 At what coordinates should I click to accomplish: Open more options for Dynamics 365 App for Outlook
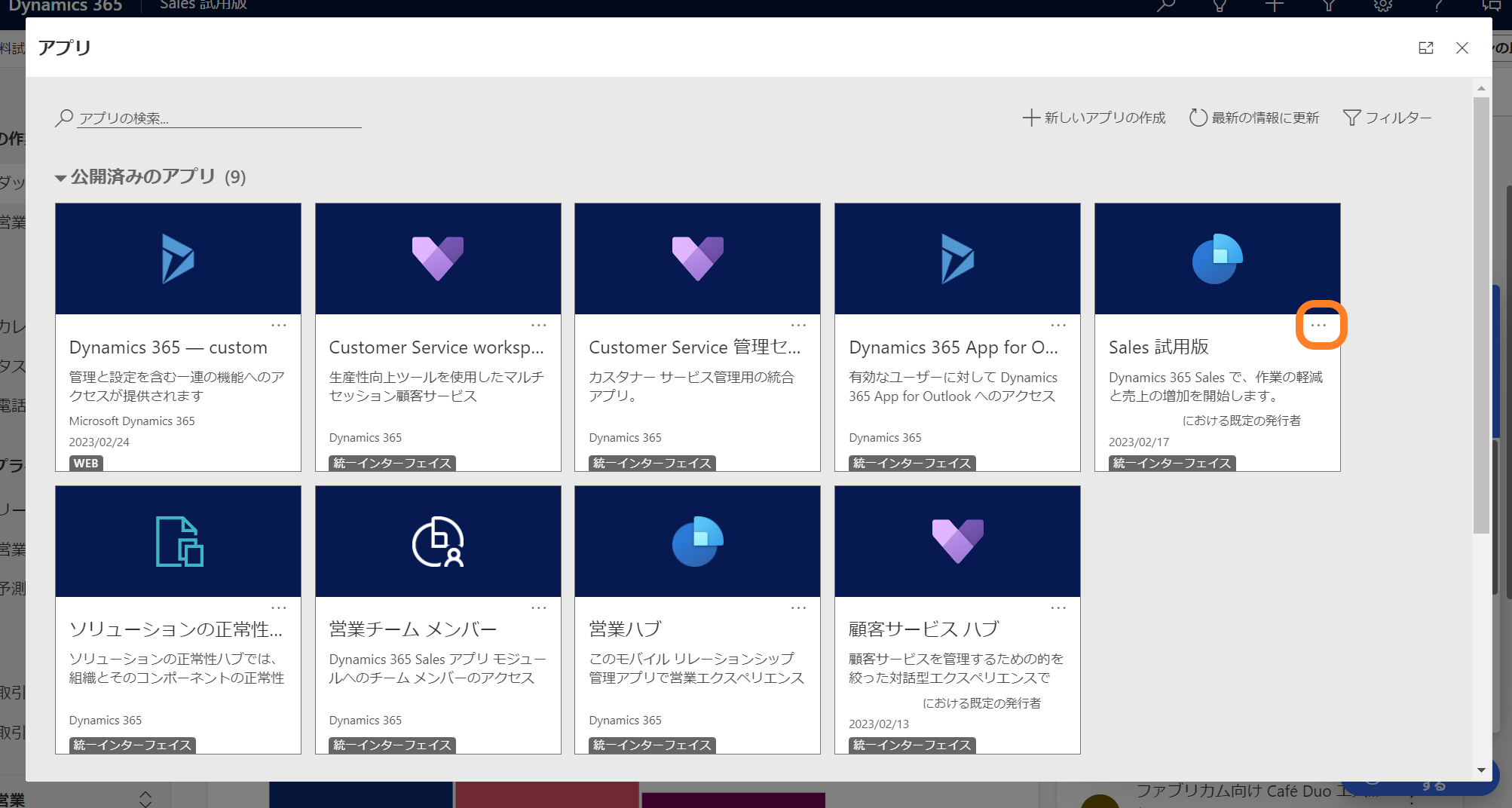click(1059, 326)
